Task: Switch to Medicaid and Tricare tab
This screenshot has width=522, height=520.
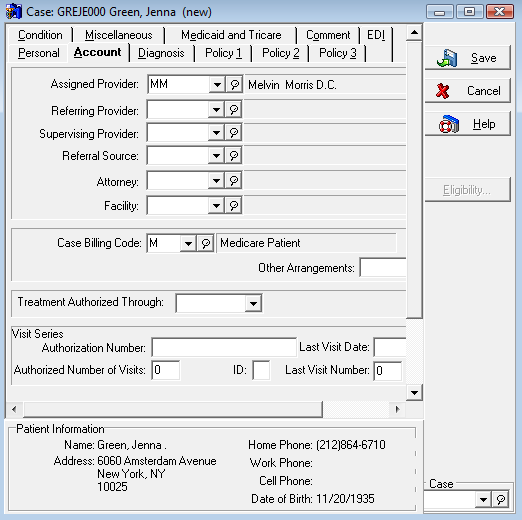Action: tap(231, 35)
